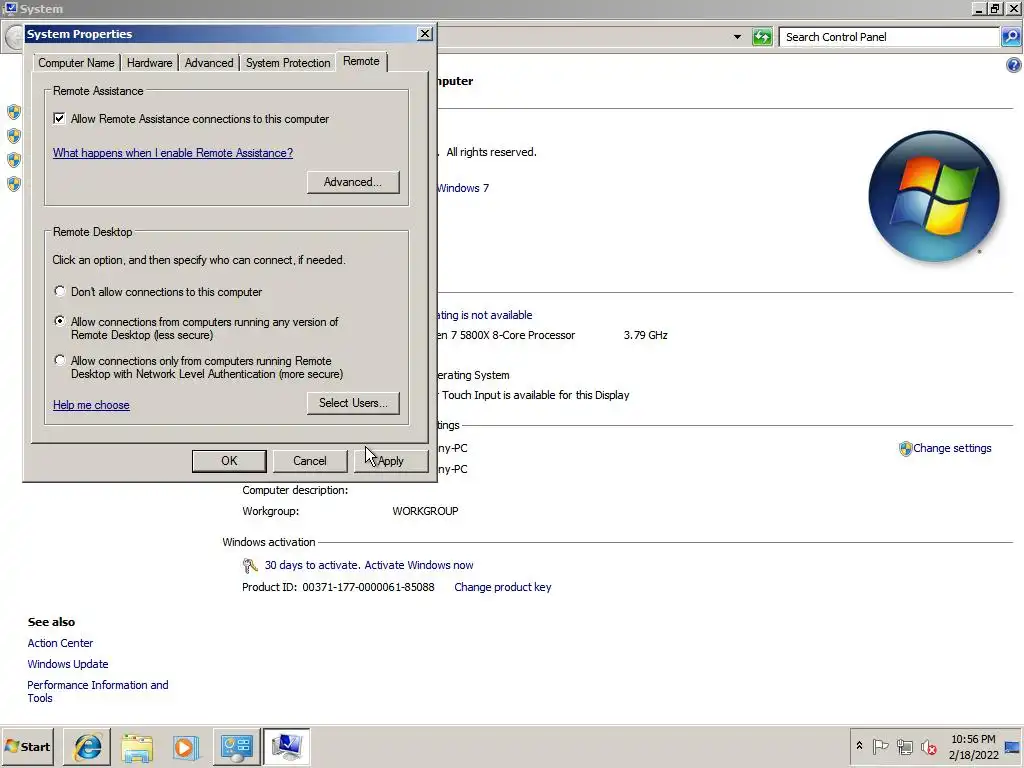
Task: Open Control Panel taskbar icon
Action: tap(236, 746)
